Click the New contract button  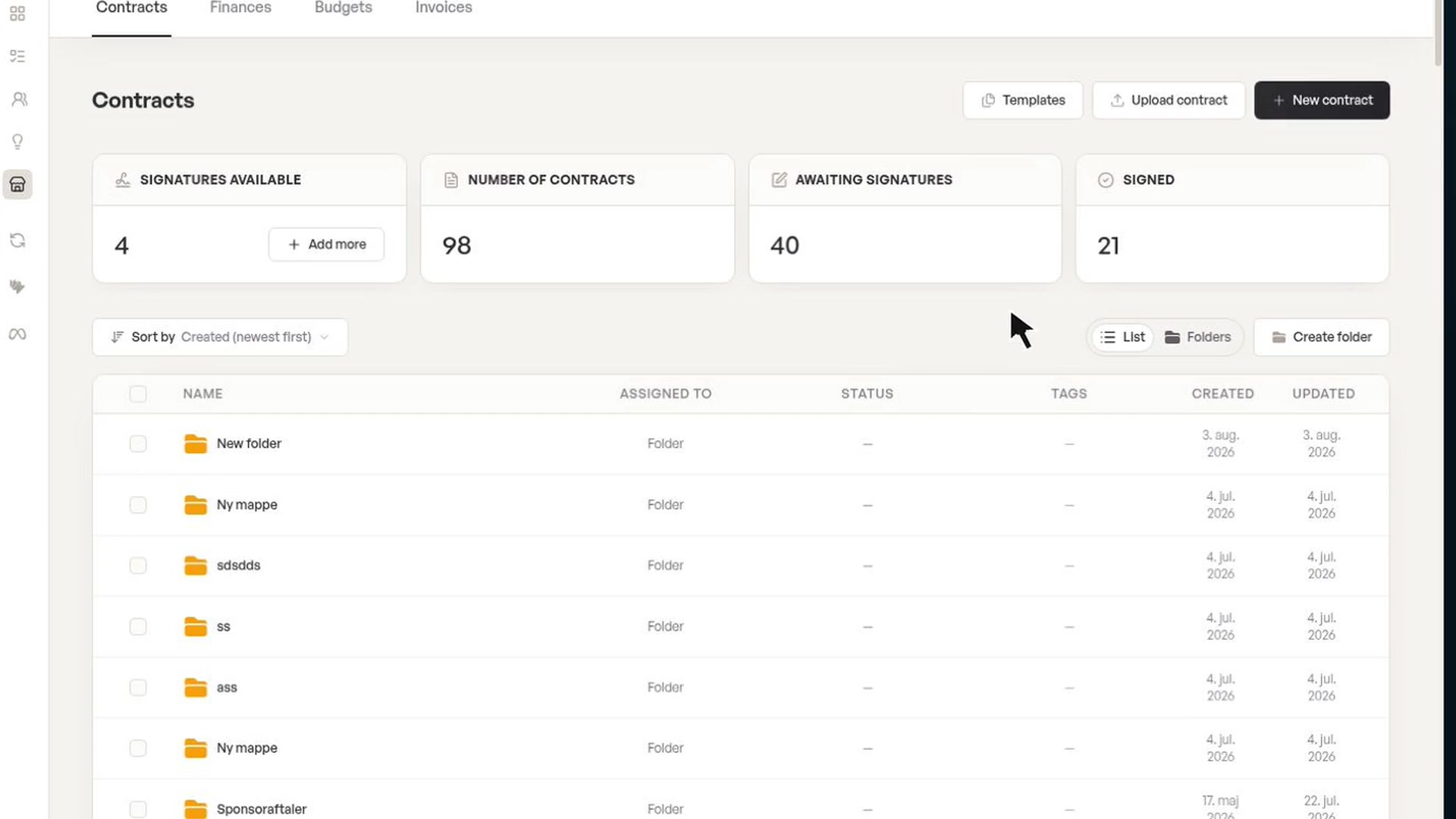tap(1322, 100)
